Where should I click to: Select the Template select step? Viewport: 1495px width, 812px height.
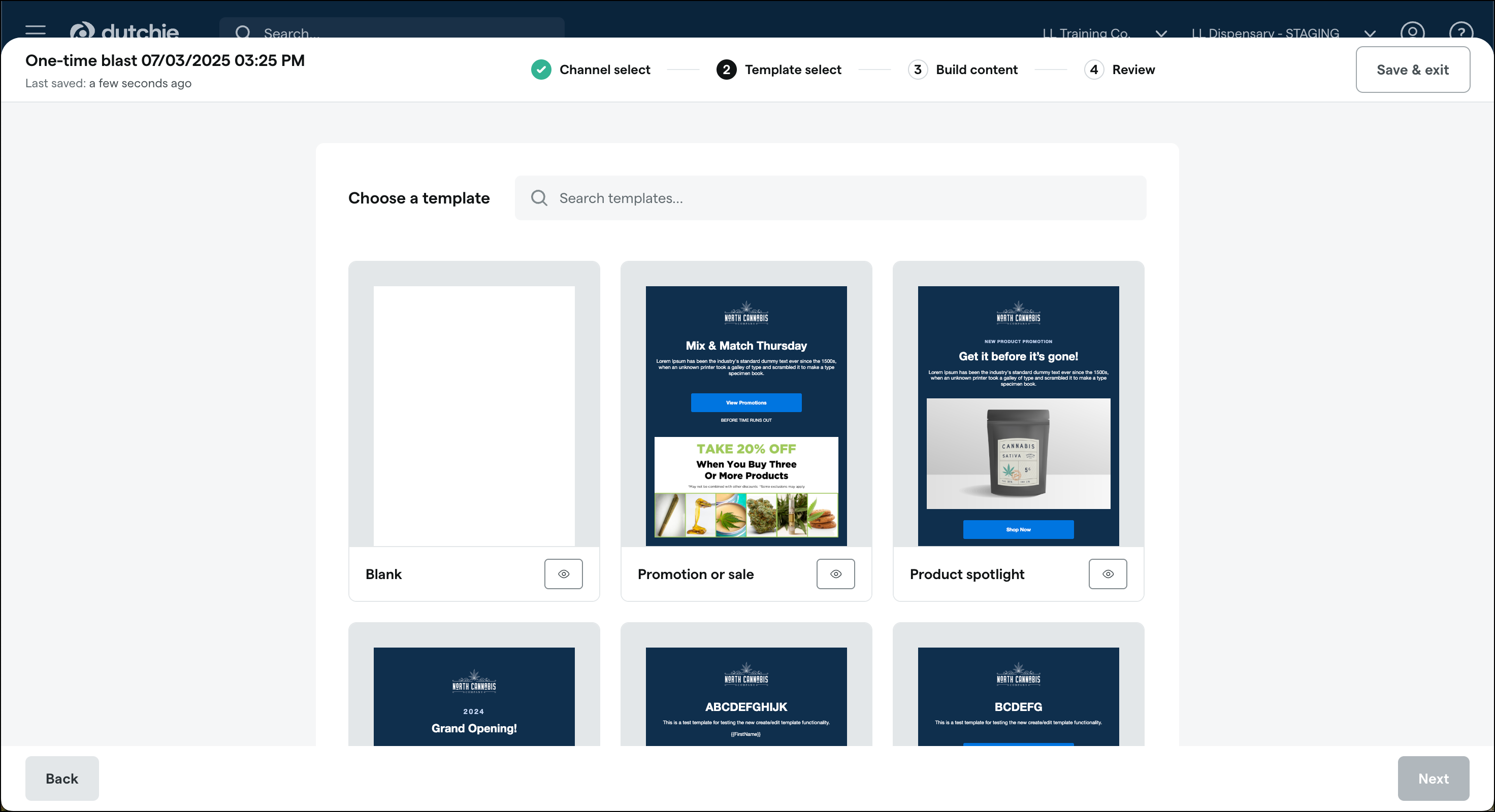point(779,70)
